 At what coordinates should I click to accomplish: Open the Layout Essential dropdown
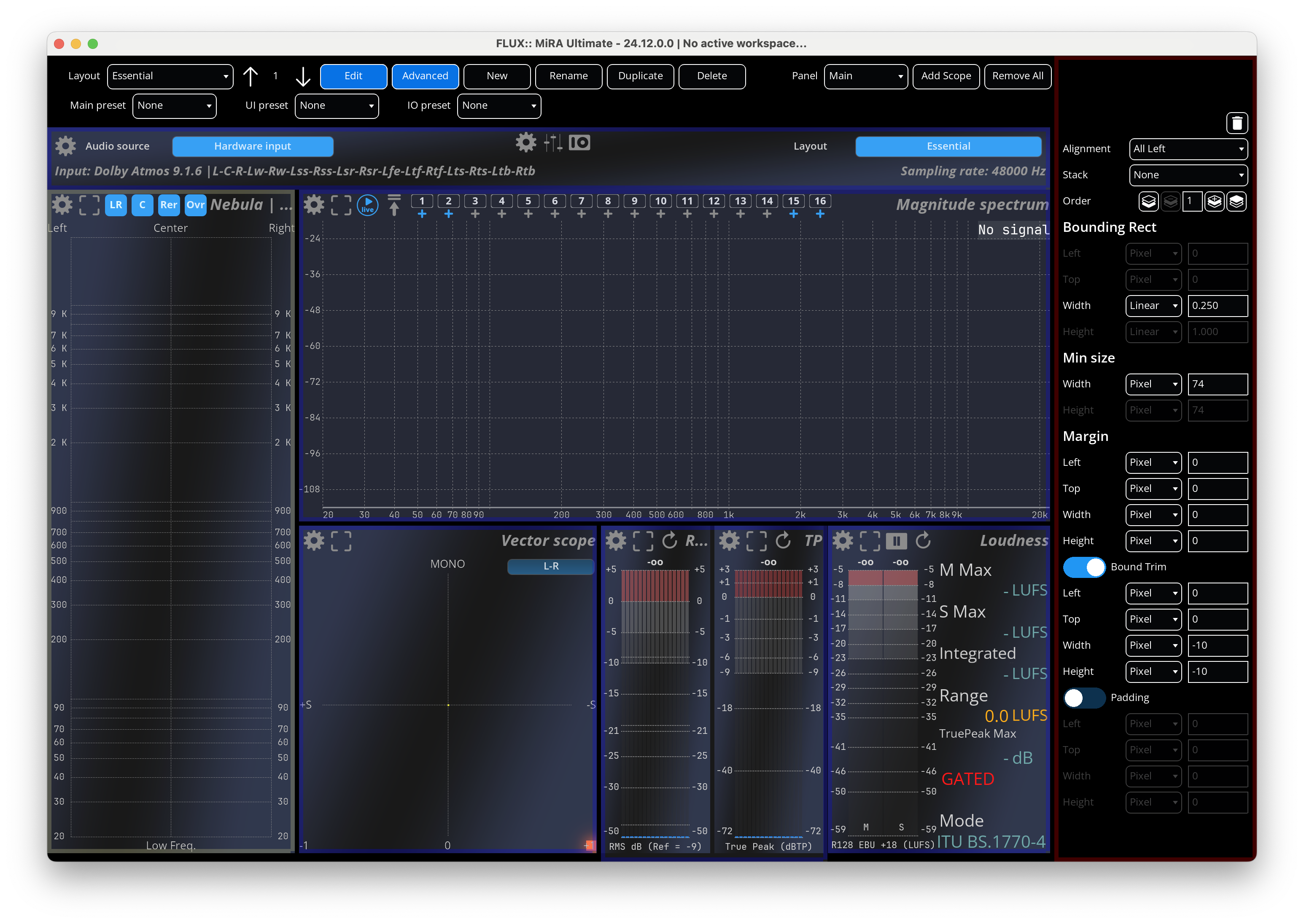point(170,76)
